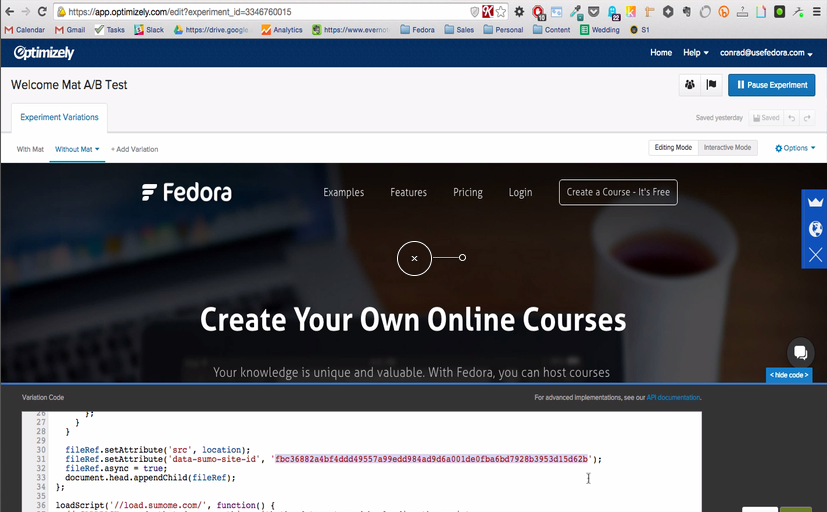This screenshot has width=827, height=512.
Task: Click Pricing in Fedora nav
Action: click(468, 192)
